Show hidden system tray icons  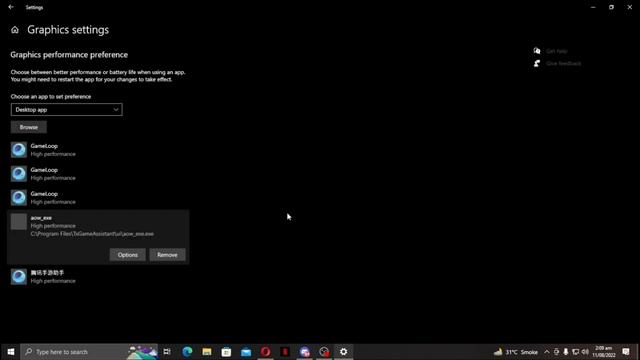(547, 352)
